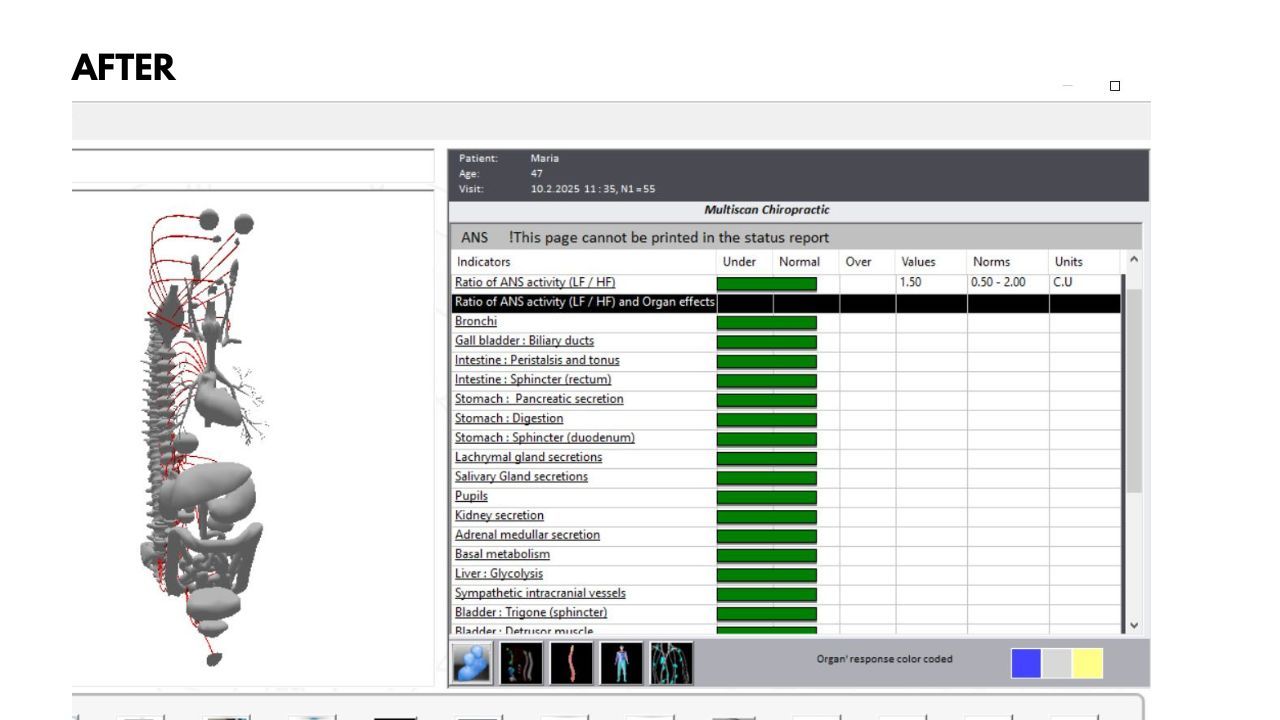This screenshot has width=1280, height=720.
Task: Click the 0.50 - 2.00 norms cell
Action: coord(1008,283)
